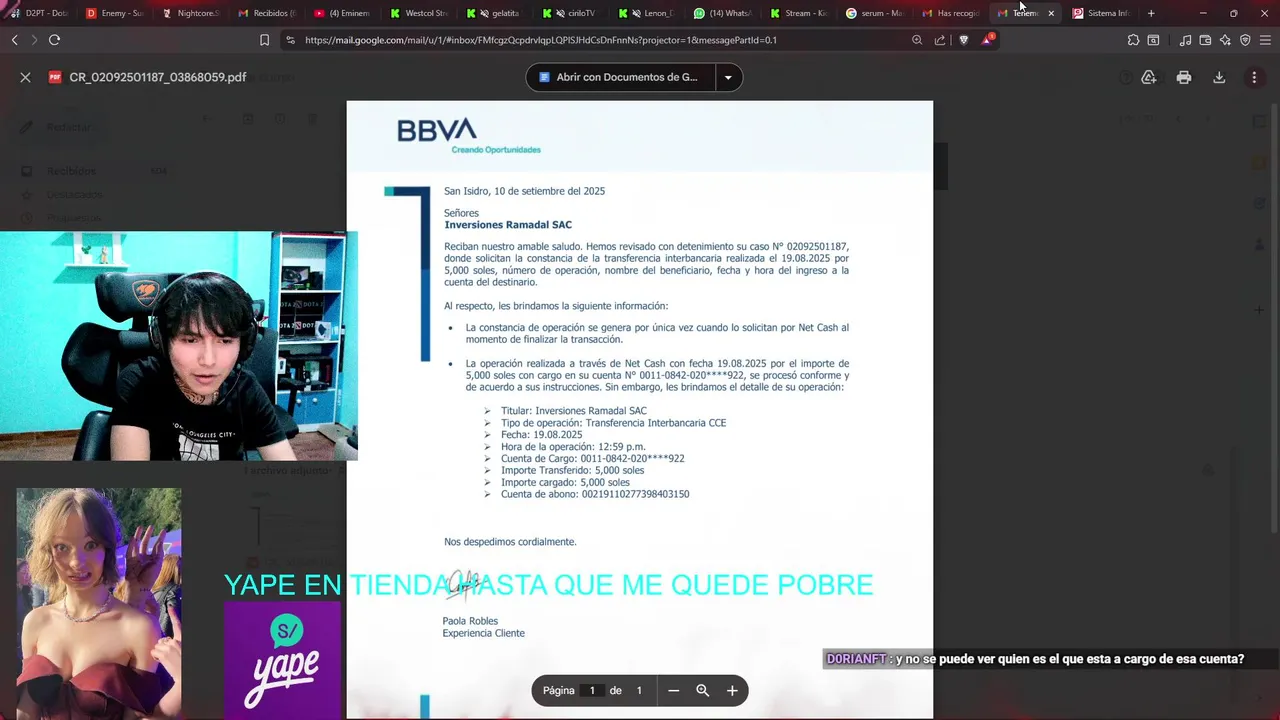Switch to the Nightcore tab
1280x720 pixels.
click(x=191, y=13)
